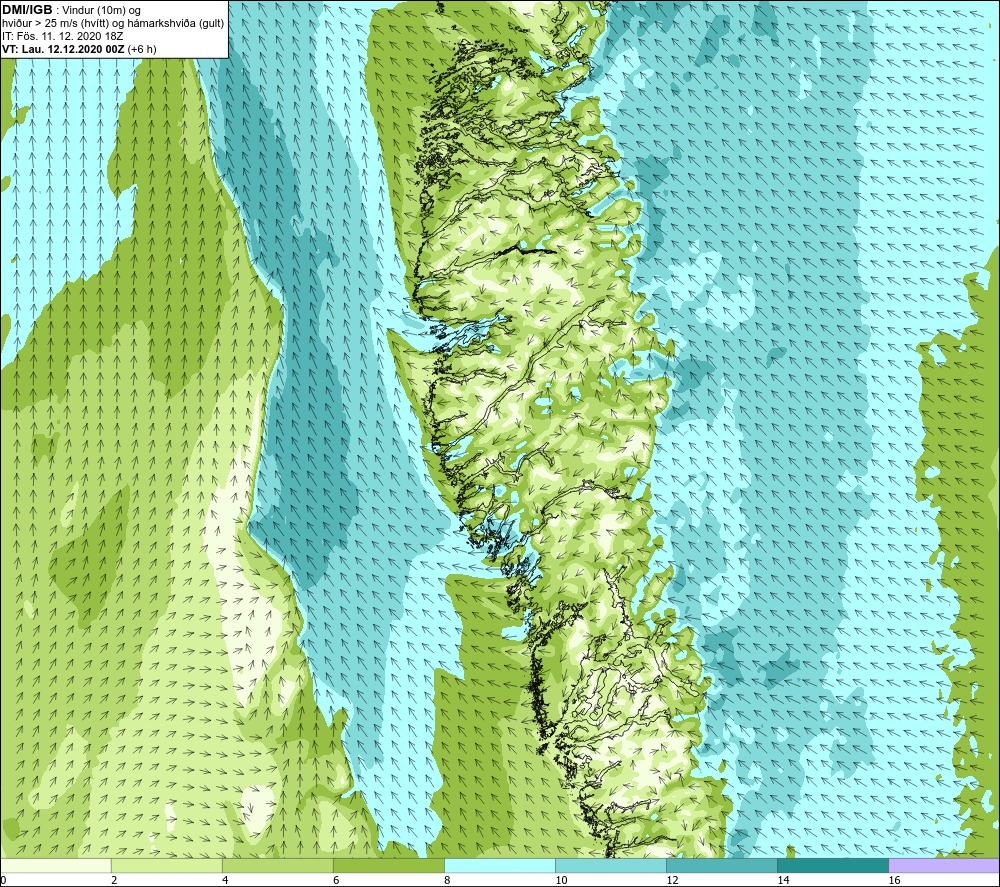1000x887 pixels.
Task: Click the 8–10 m/s pale cyan swatch
Action: [x=499, y=865]
